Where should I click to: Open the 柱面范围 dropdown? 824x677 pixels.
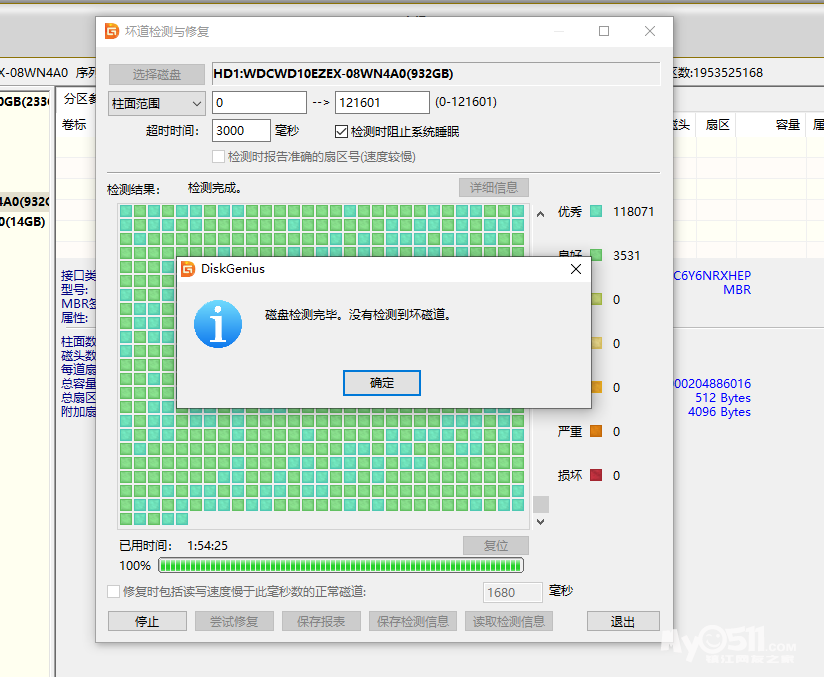156,102
